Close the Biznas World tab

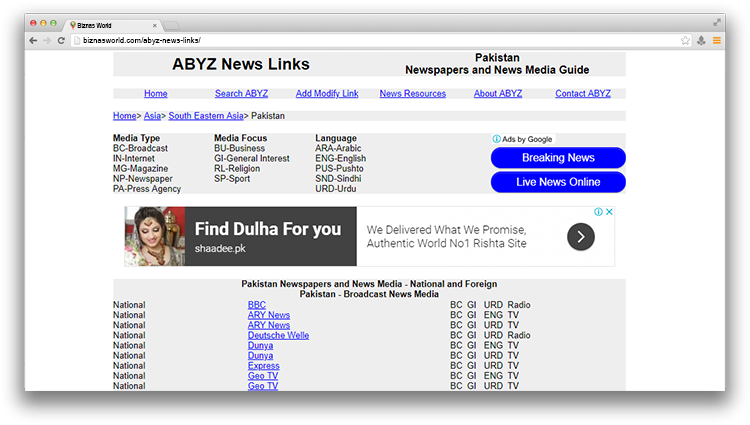click(x=154, y=25)
